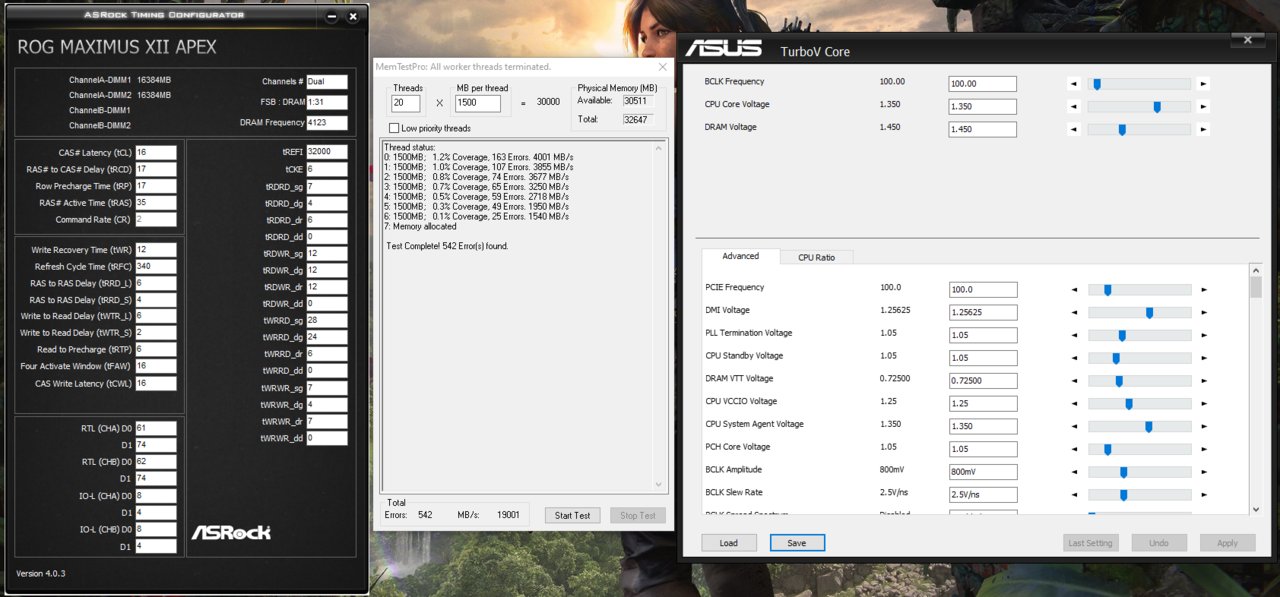Enable Low priority threads checkbox in MemTestPro

[394, 128]
